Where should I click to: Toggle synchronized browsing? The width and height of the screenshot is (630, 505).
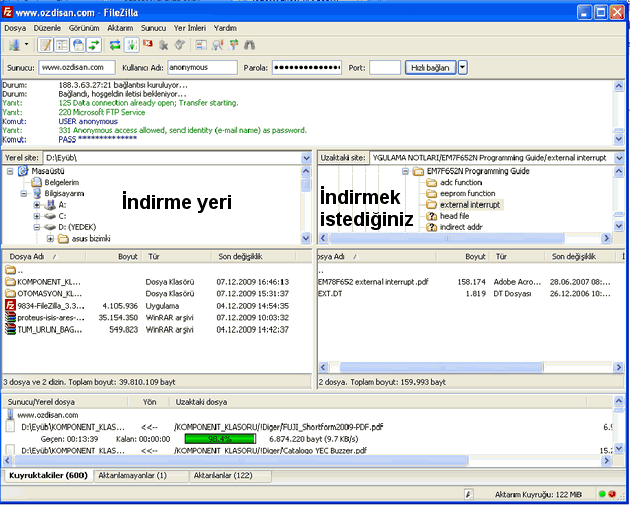tap(233, 45)
